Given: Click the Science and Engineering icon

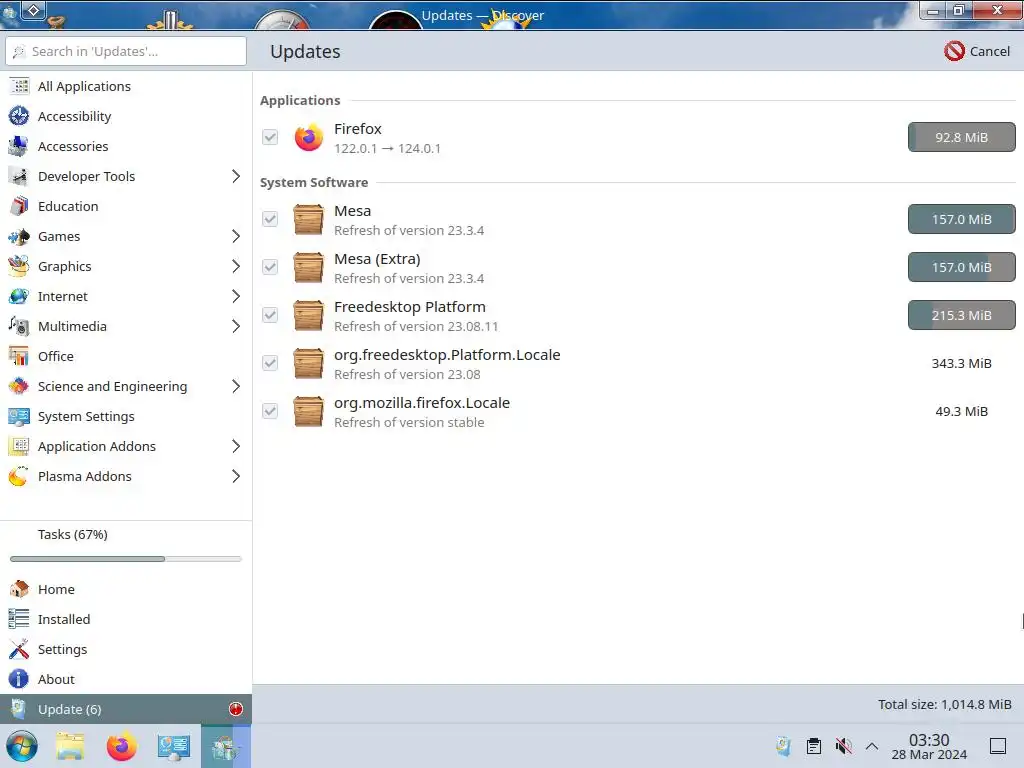Looking at the screenshot, I should pos(19,387).
